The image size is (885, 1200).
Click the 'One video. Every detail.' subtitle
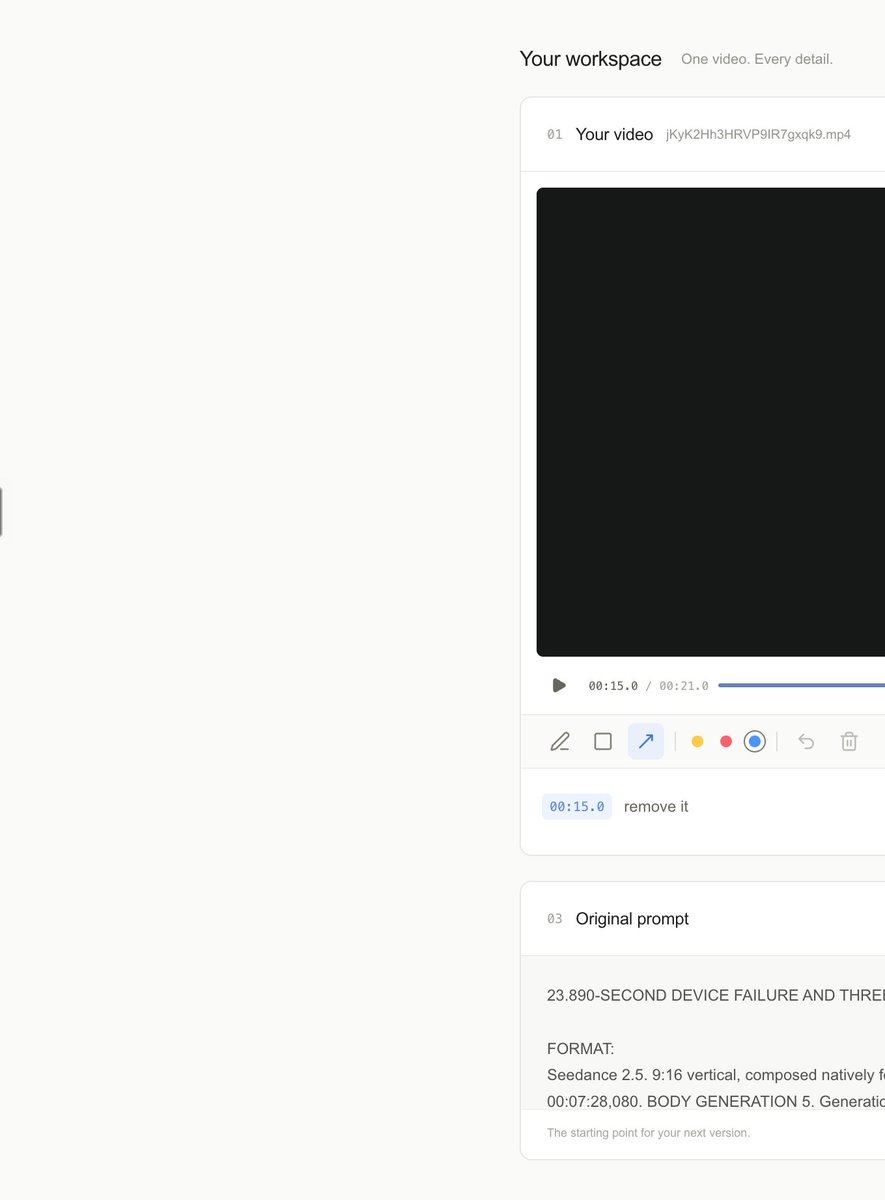[757, 59]
